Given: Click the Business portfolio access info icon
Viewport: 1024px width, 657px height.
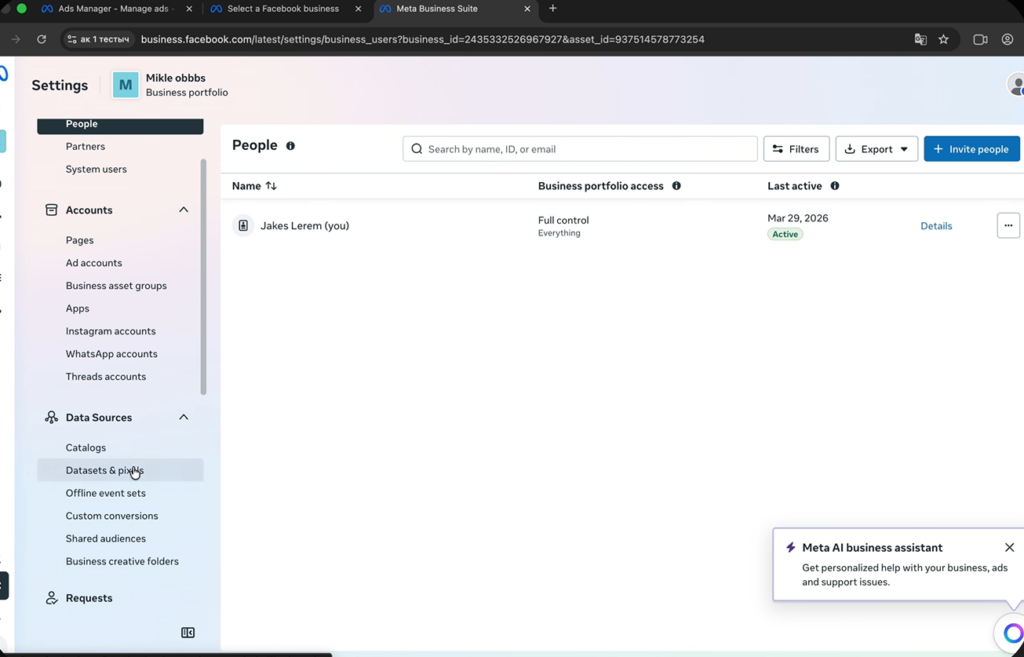Looking at the screenshot, I should [x=677, y=185].
